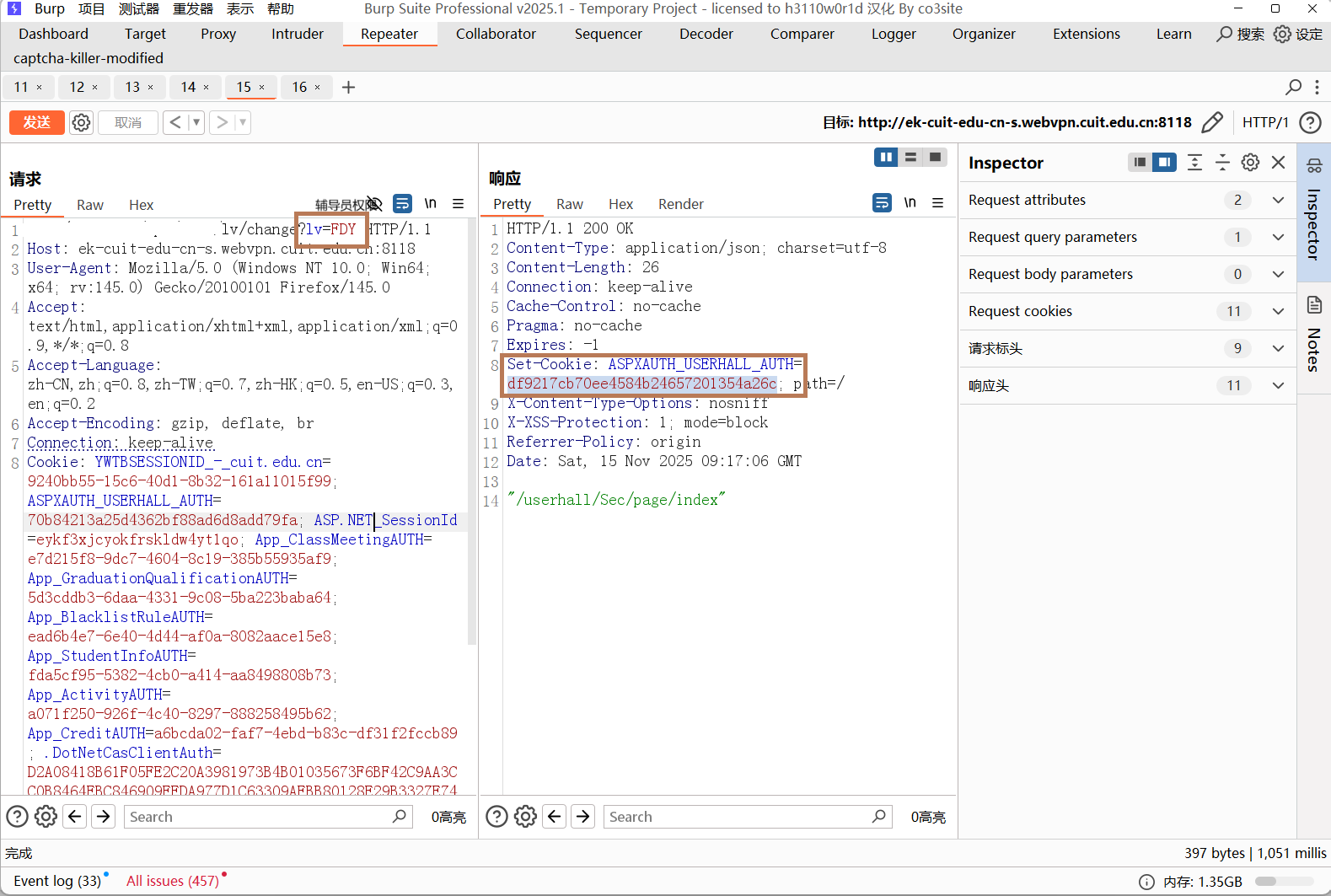The width and height of the screenshot is (1331, 896).
Task: Open history back dropdown arrow
Action: click(196, 122)
